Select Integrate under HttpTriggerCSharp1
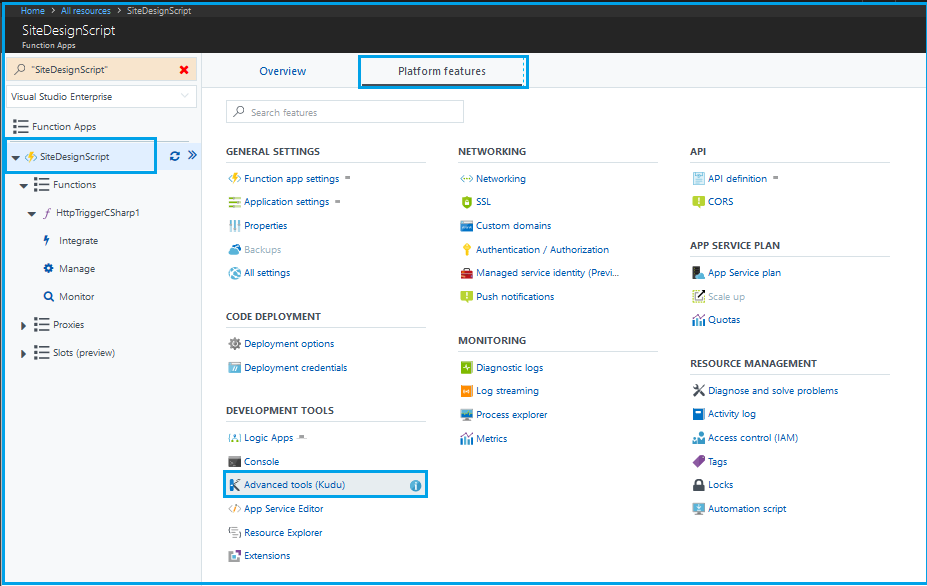Image resolution: width=927 pixels, height=586 pixels. (x=79, y=241)
